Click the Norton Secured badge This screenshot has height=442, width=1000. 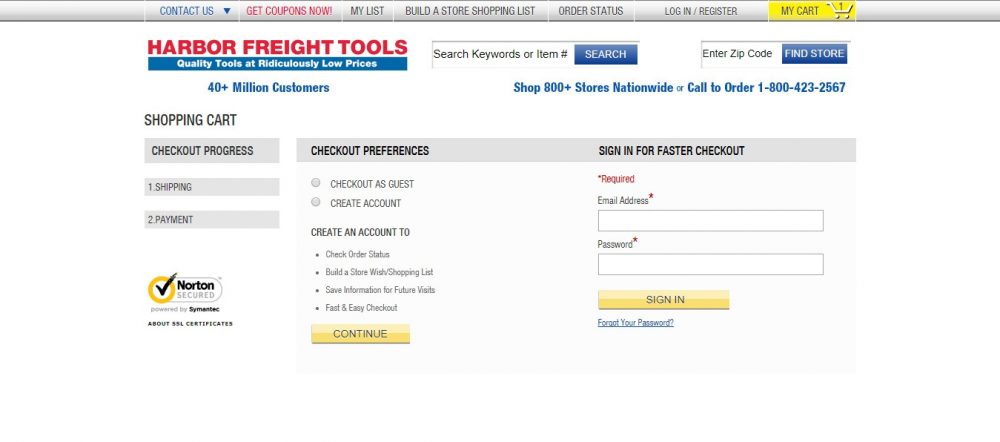(x=185, y=292)
